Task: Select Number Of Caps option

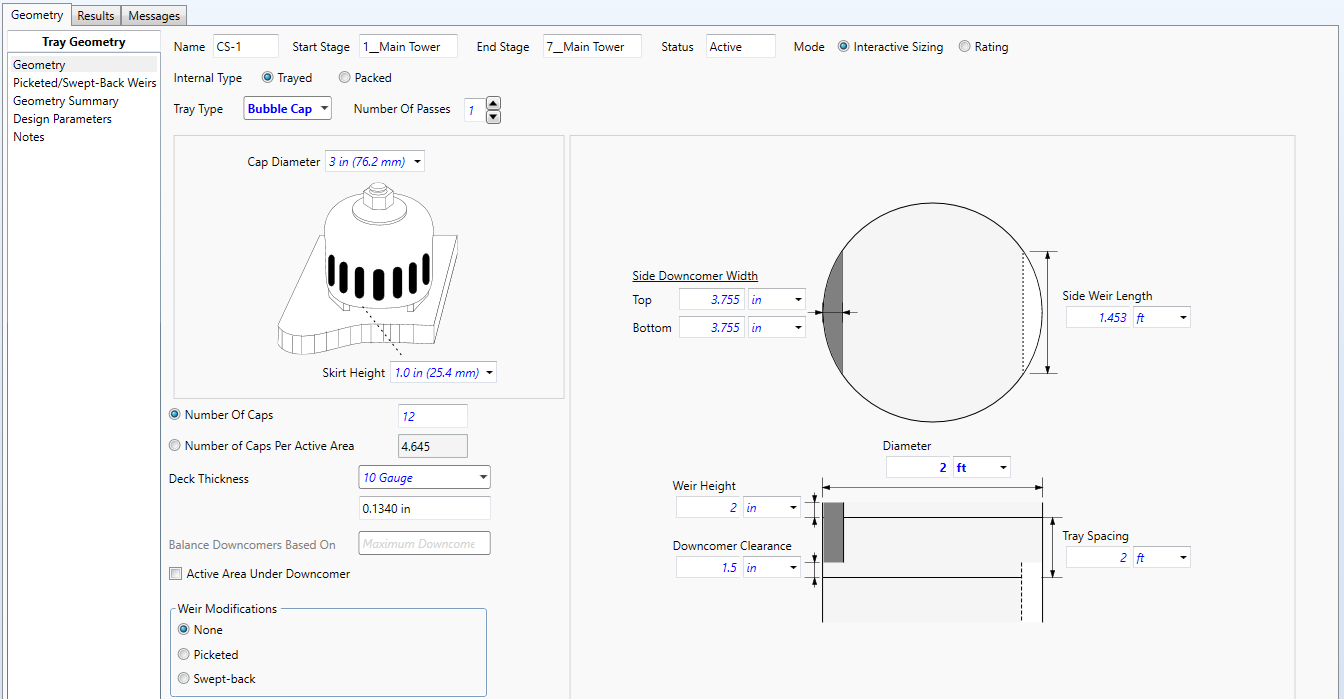Action: [x=175, y=415]
